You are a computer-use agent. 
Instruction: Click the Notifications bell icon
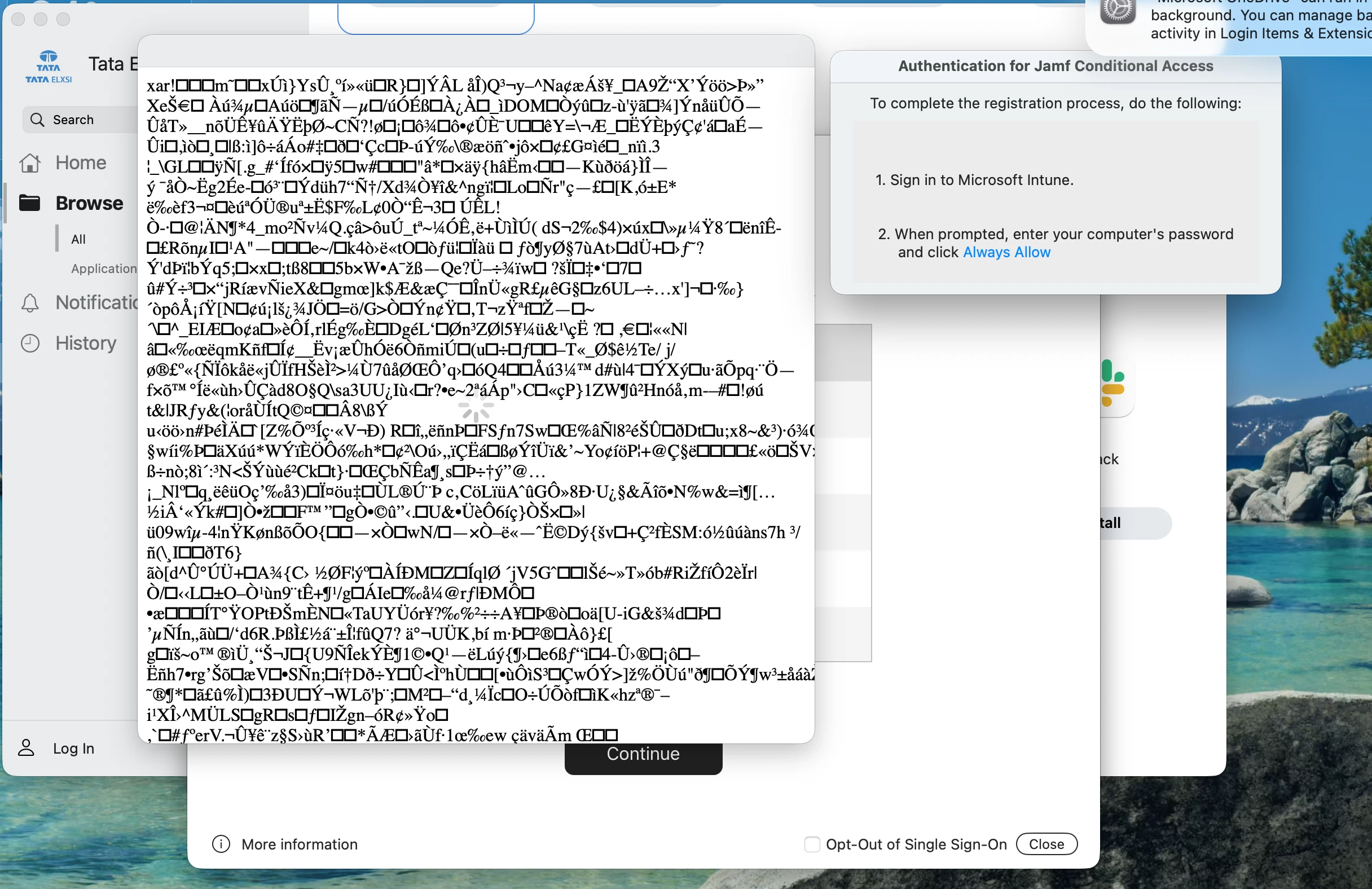click(30, 303)
